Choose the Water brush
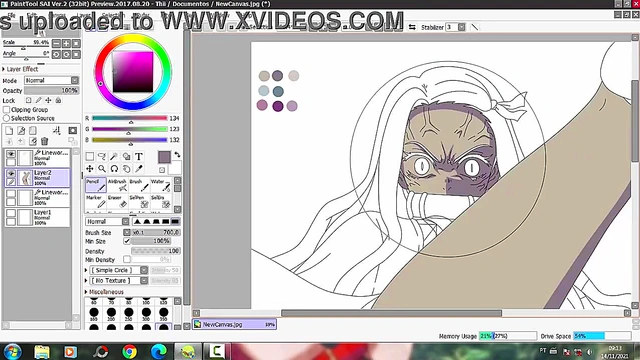Viewport: 640px width, 360px height. tap(160, 185)
